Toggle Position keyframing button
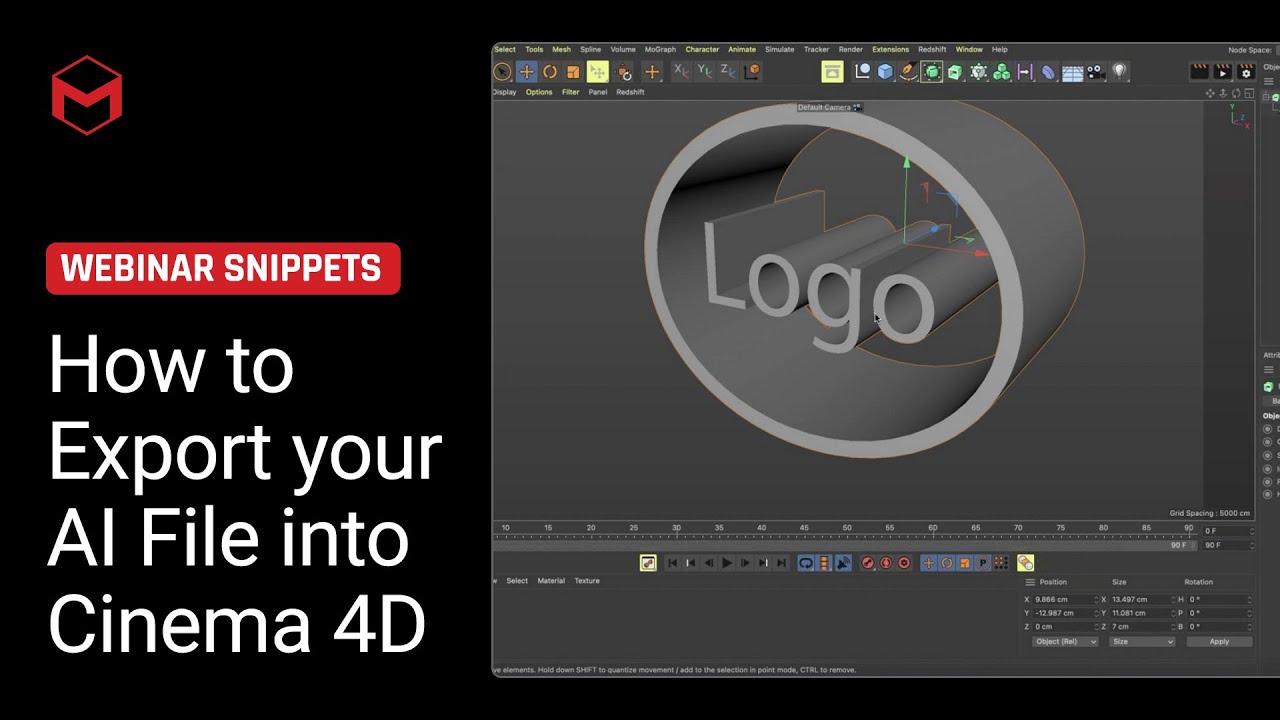1280x720 pixels. pos(929,563)
